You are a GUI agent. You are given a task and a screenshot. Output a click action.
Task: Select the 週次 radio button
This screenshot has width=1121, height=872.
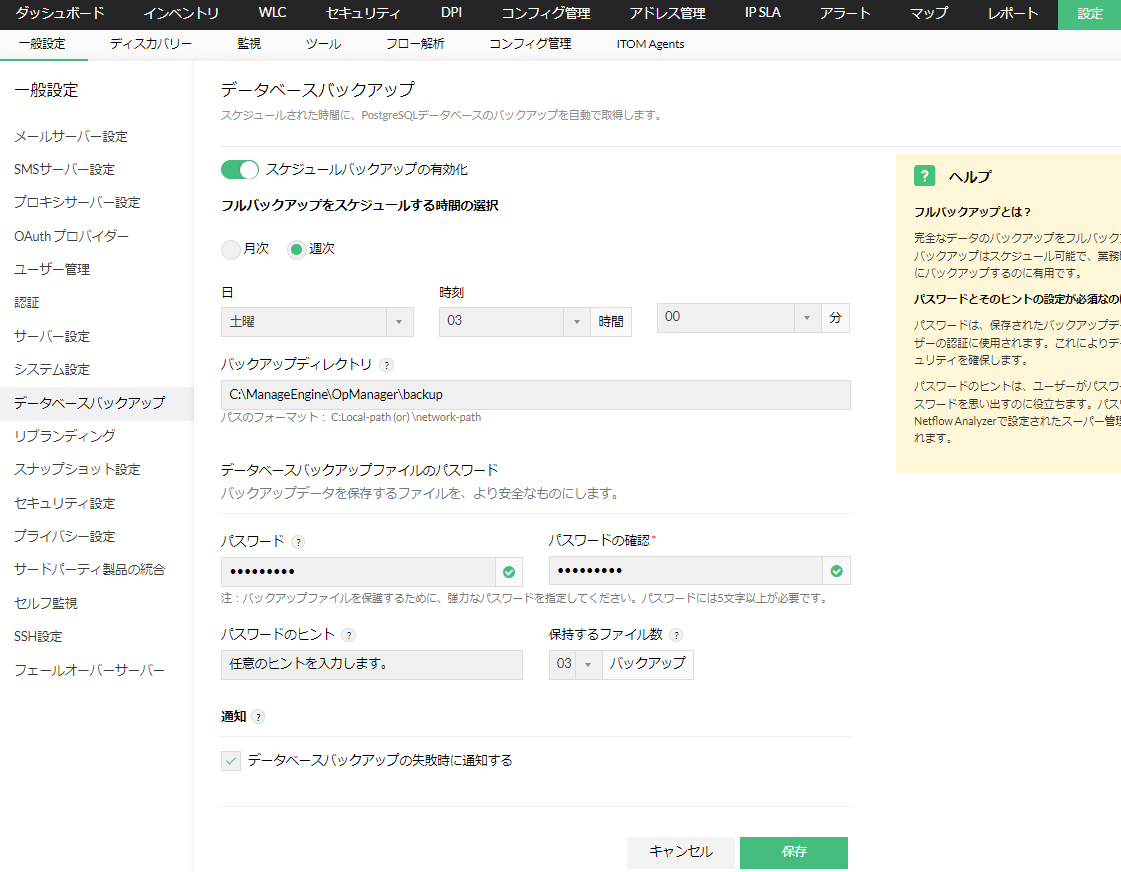[x=296, y=249]
